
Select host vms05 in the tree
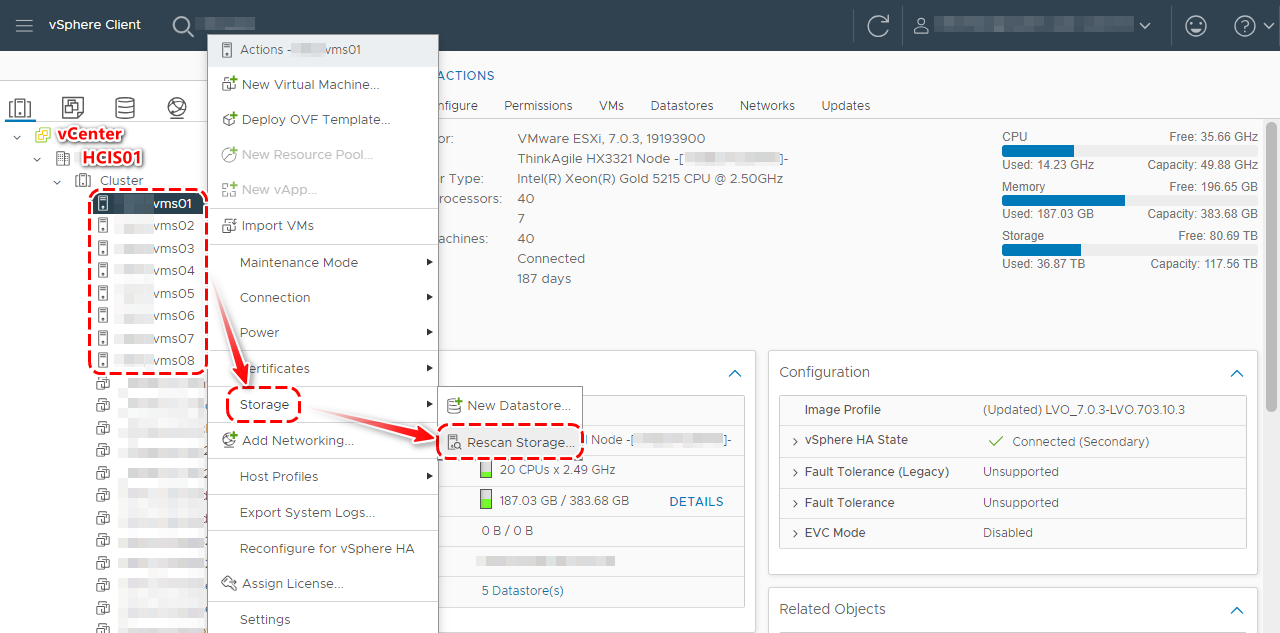coord(173,294)
